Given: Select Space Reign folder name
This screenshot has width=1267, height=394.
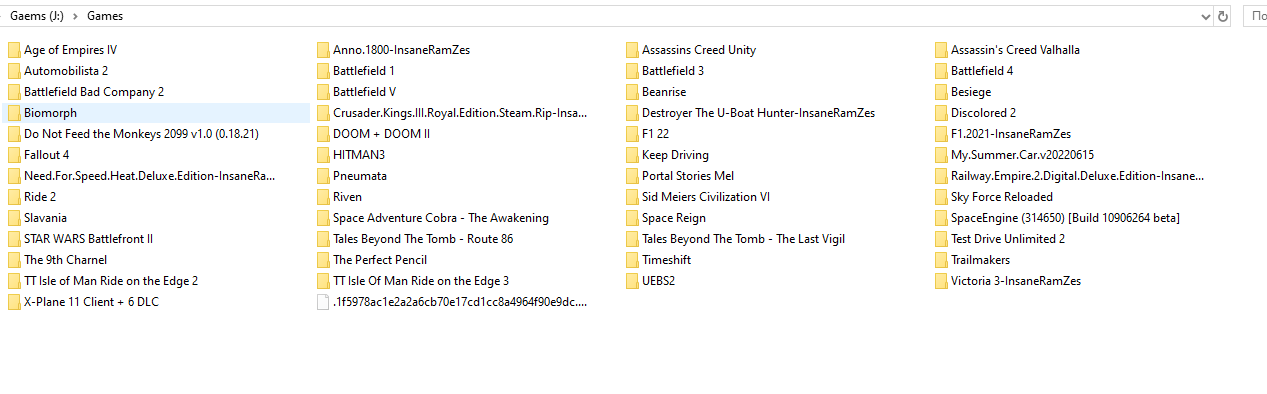Looking at the screenshot, I should [674, 218].
